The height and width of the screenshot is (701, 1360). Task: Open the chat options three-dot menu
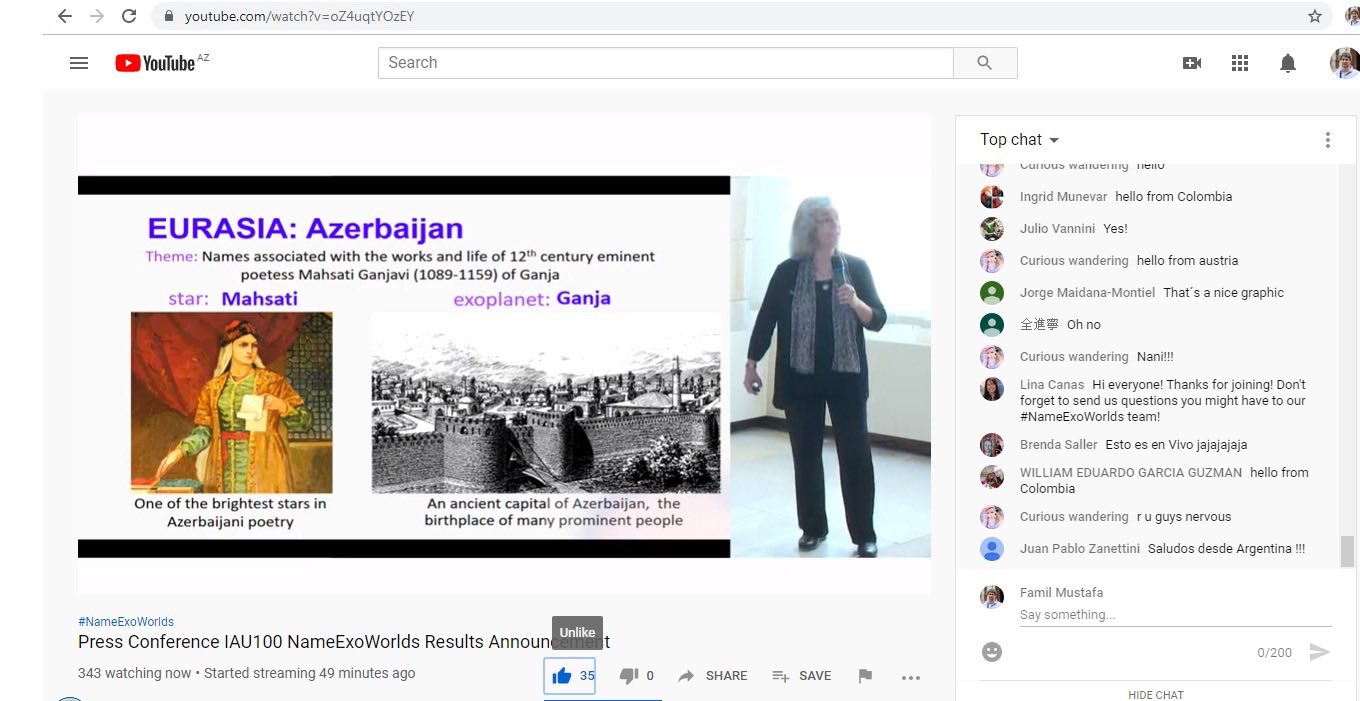[x=1327, y=140]
